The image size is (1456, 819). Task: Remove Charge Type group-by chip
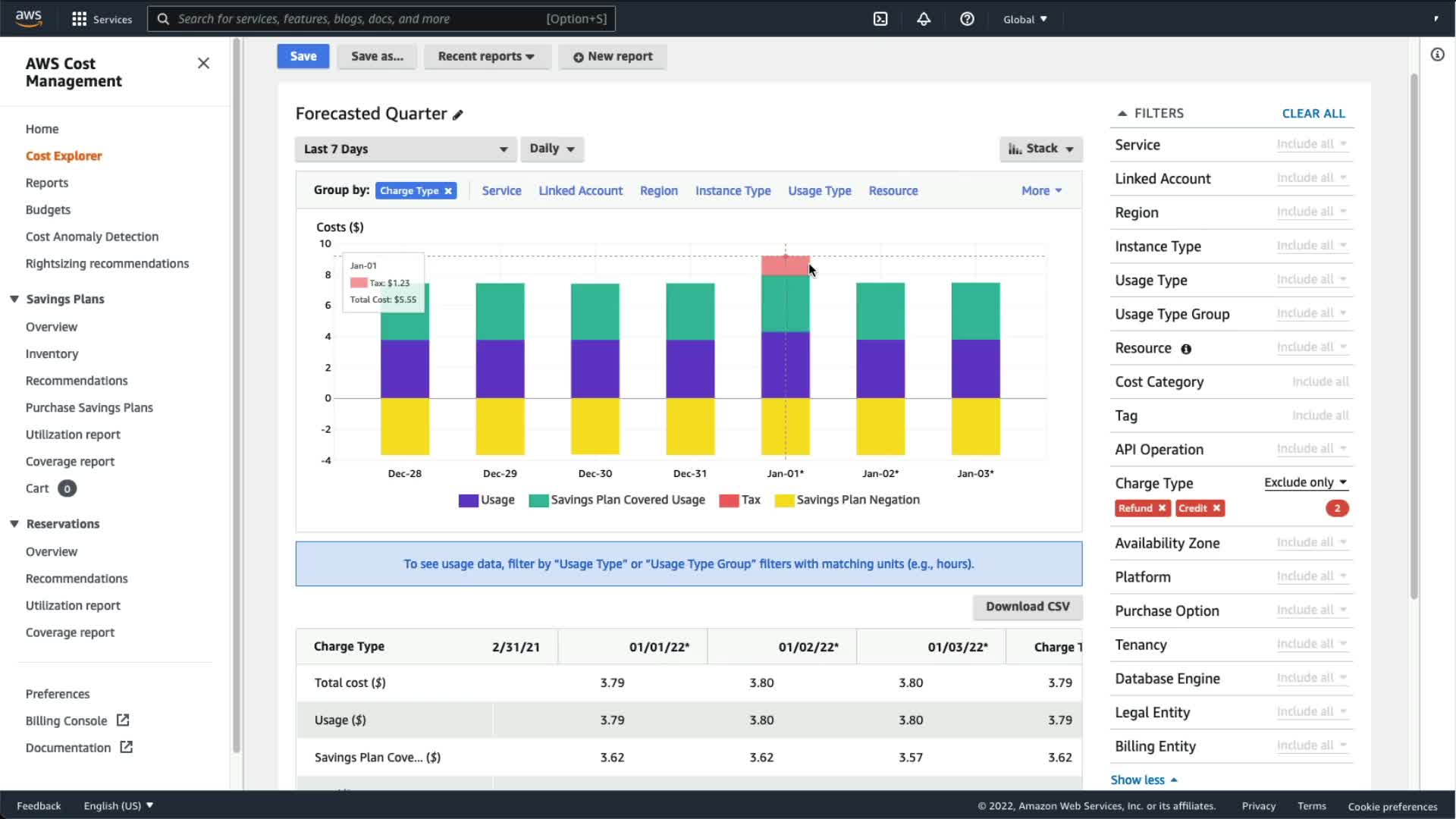coord(448,191)
